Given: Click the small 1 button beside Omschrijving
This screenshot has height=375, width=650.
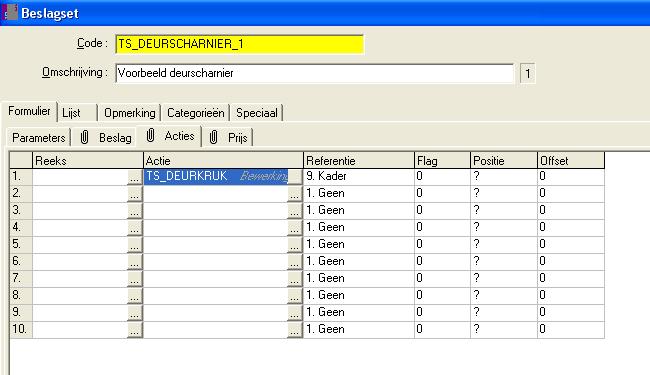Looking at the screenshot, I should (528, 74).
